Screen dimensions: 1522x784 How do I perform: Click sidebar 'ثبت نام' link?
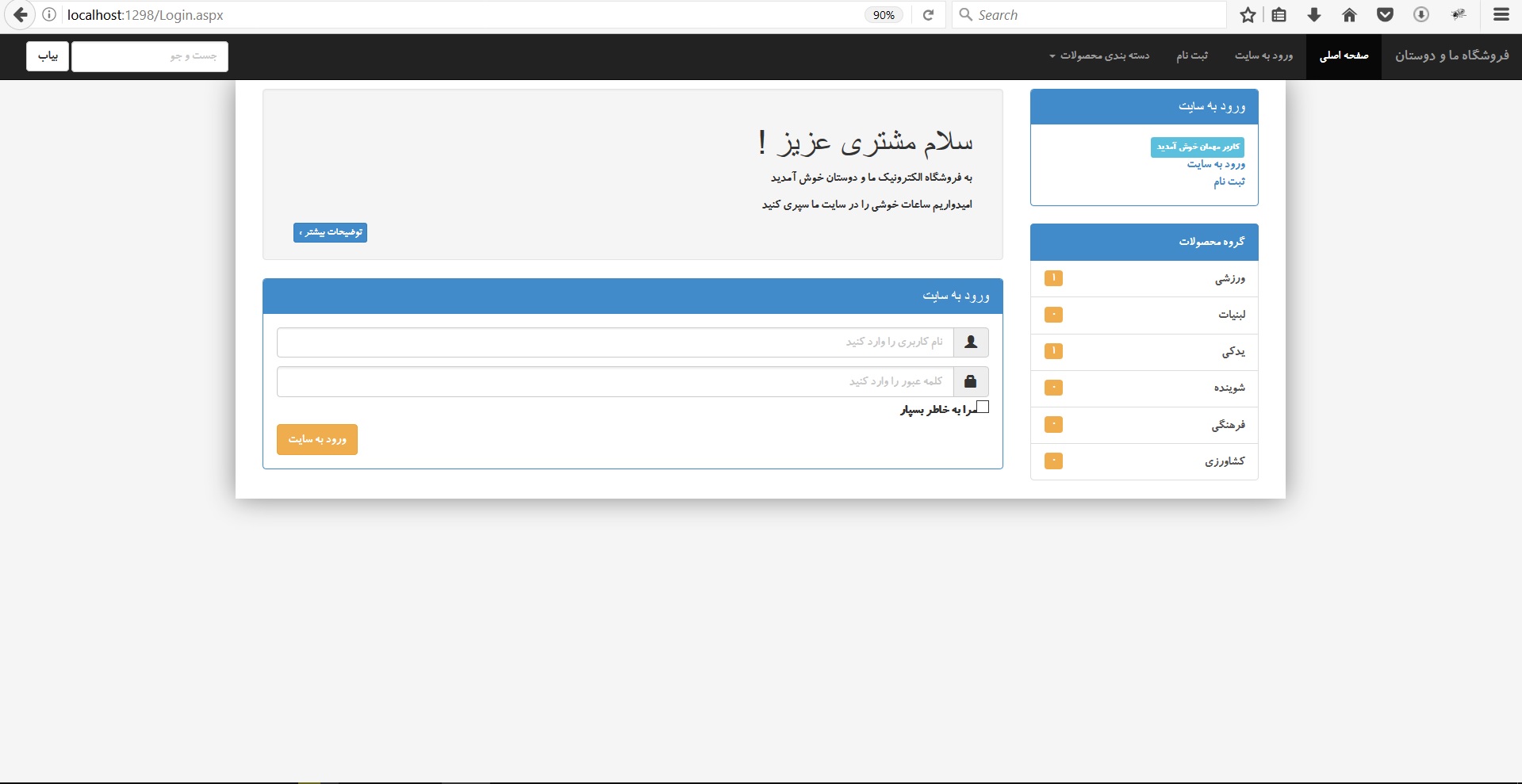(x=1229, y=182)
